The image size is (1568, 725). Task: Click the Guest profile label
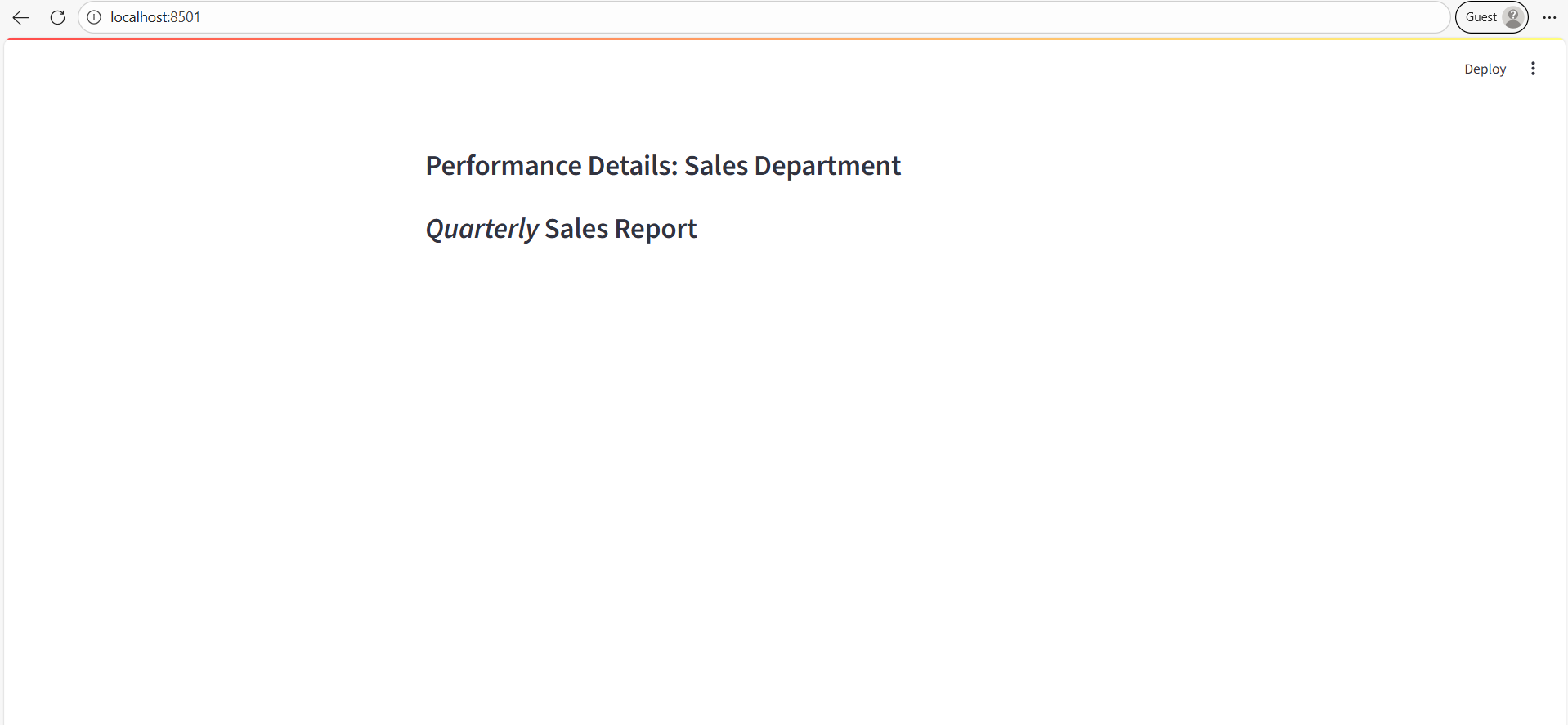click(1481, 17)
